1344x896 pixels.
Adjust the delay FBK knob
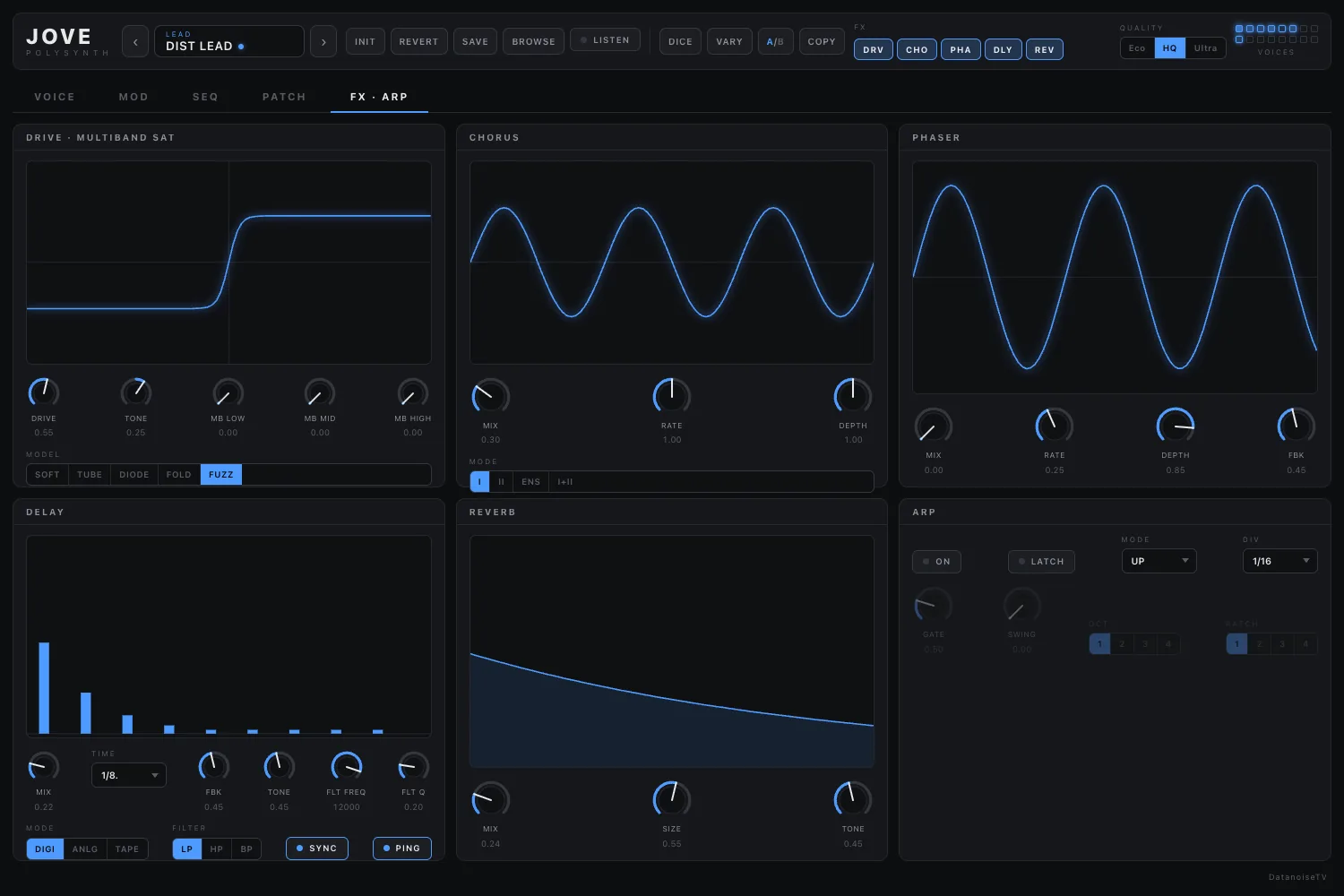pos(213,766)
